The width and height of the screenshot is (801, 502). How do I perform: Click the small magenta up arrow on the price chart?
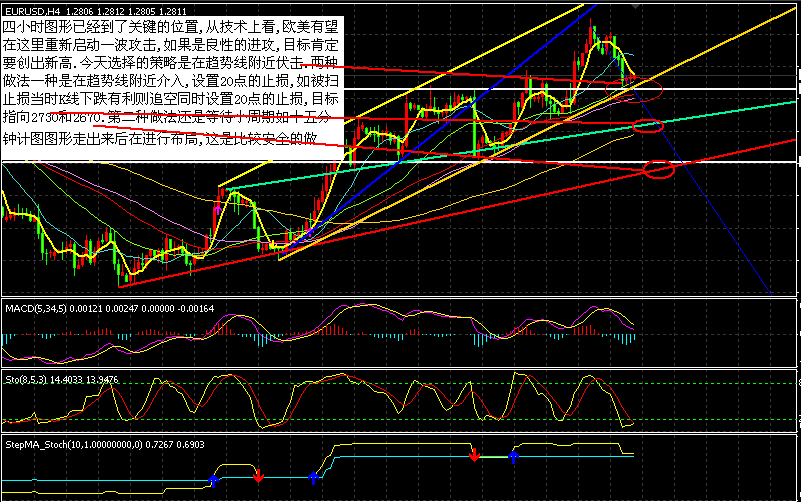point(218,210)
